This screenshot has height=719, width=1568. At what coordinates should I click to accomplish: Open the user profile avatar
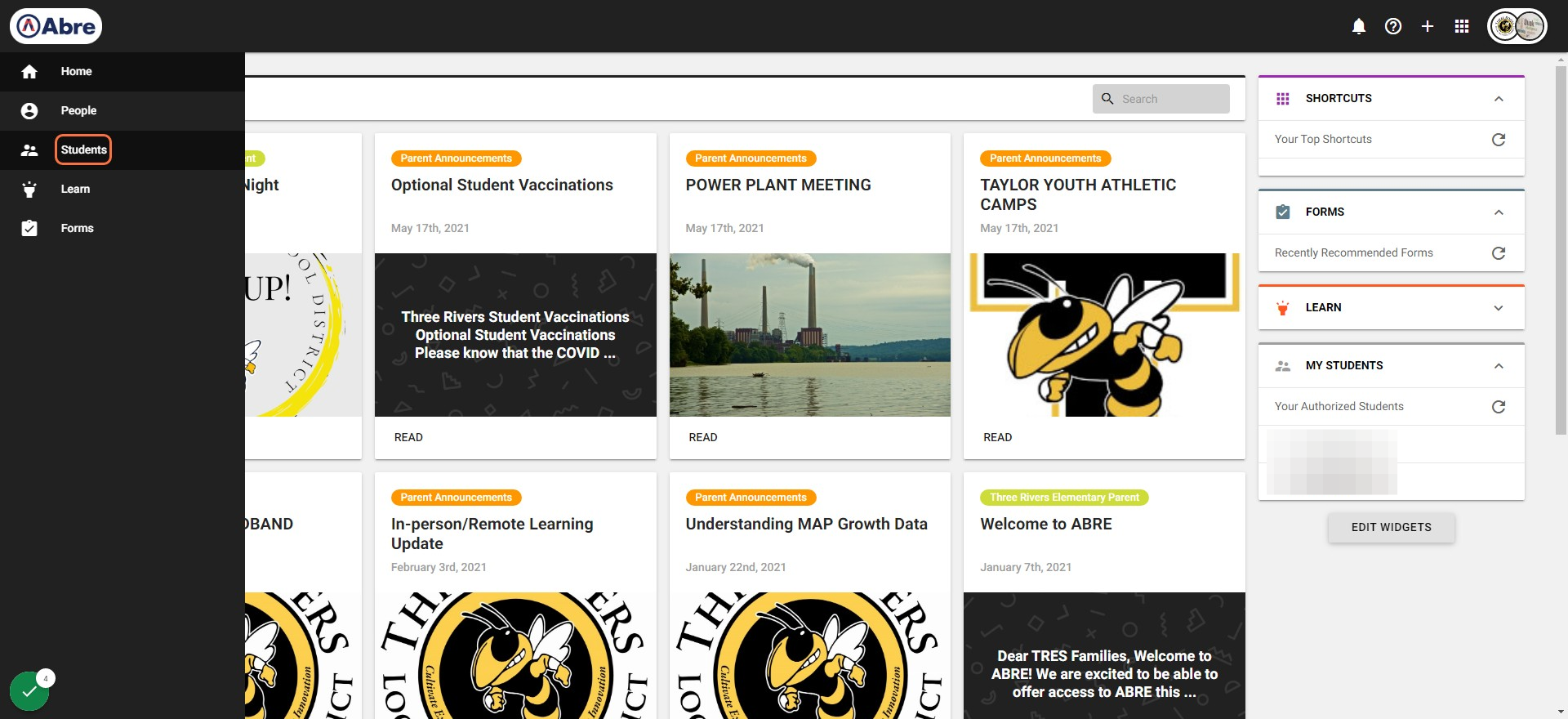coord(1517,26)
